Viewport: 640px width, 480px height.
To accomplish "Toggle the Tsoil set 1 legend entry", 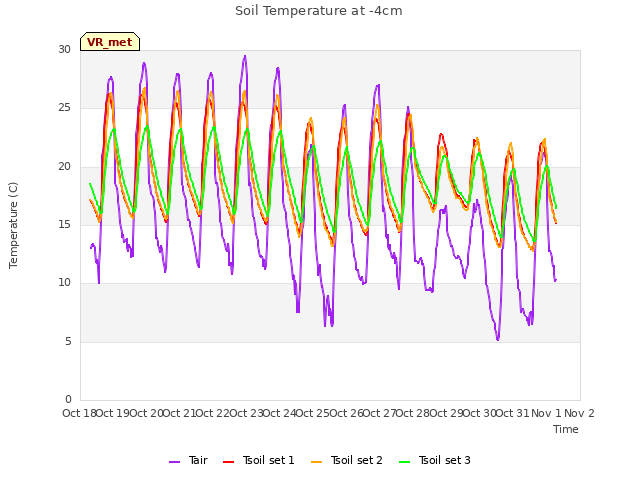I will [x=259, y=460].
